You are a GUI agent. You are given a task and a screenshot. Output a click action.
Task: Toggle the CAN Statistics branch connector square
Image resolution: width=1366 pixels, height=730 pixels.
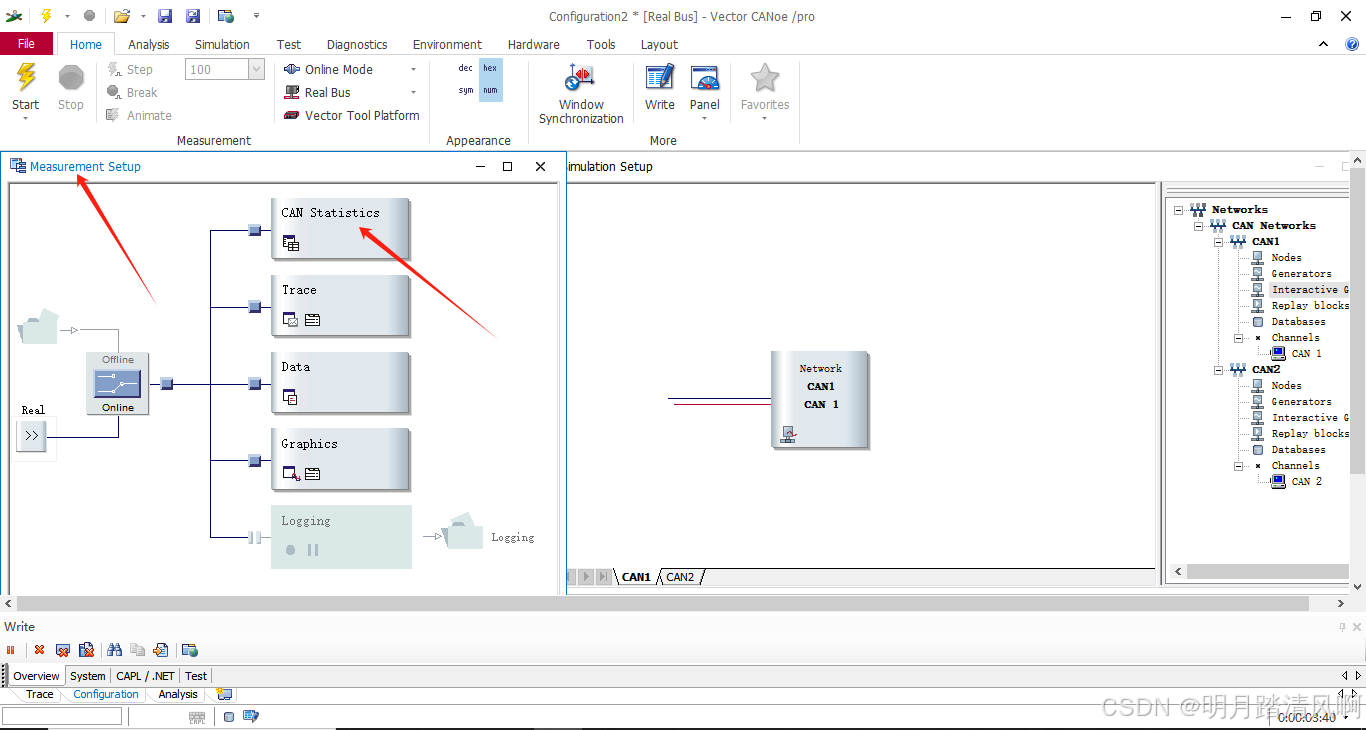pos(254,230)
